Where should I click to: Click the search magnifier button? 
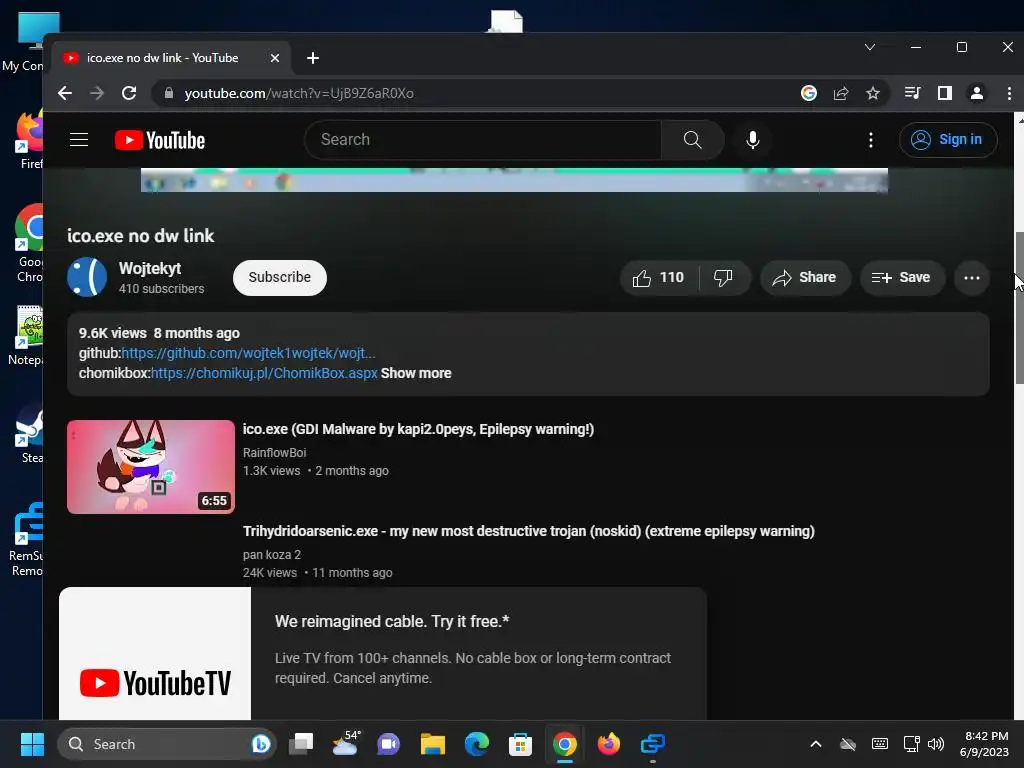point(692,140)
